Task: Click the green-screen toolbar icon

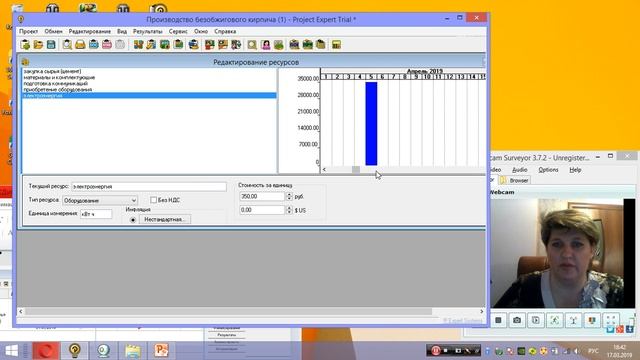Action: click(x=165, y=44)
